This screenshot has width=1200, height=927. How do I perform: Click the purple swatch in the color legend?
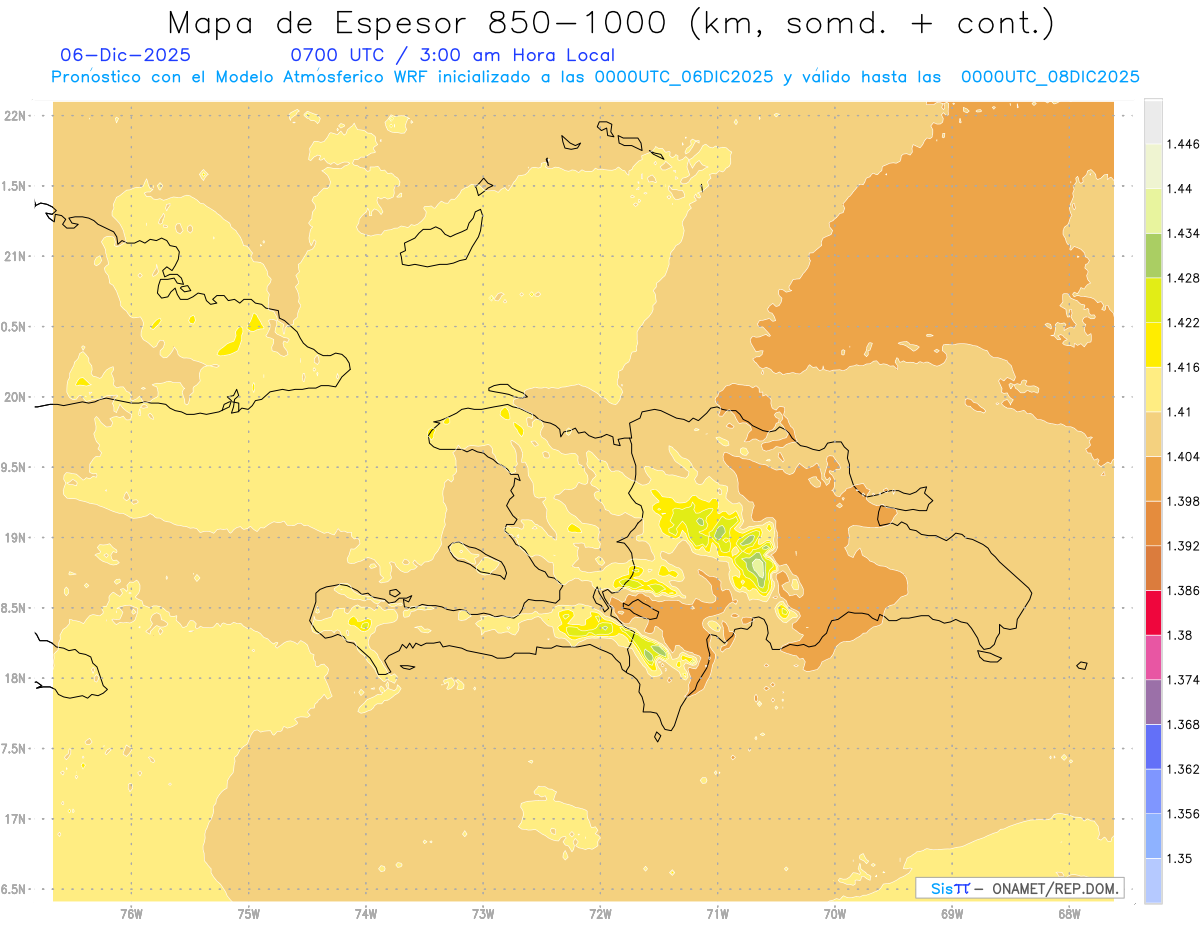tap(1153, 702)
